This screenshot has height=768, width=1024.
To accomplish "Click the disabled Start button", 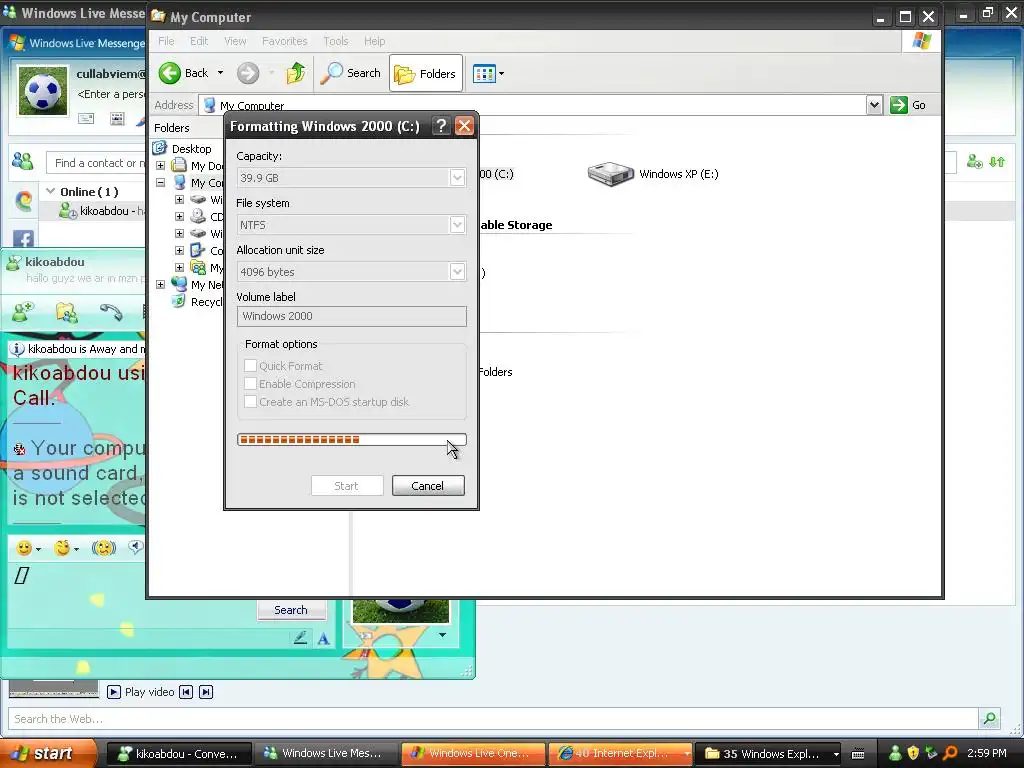I will [x=347, y=485].
